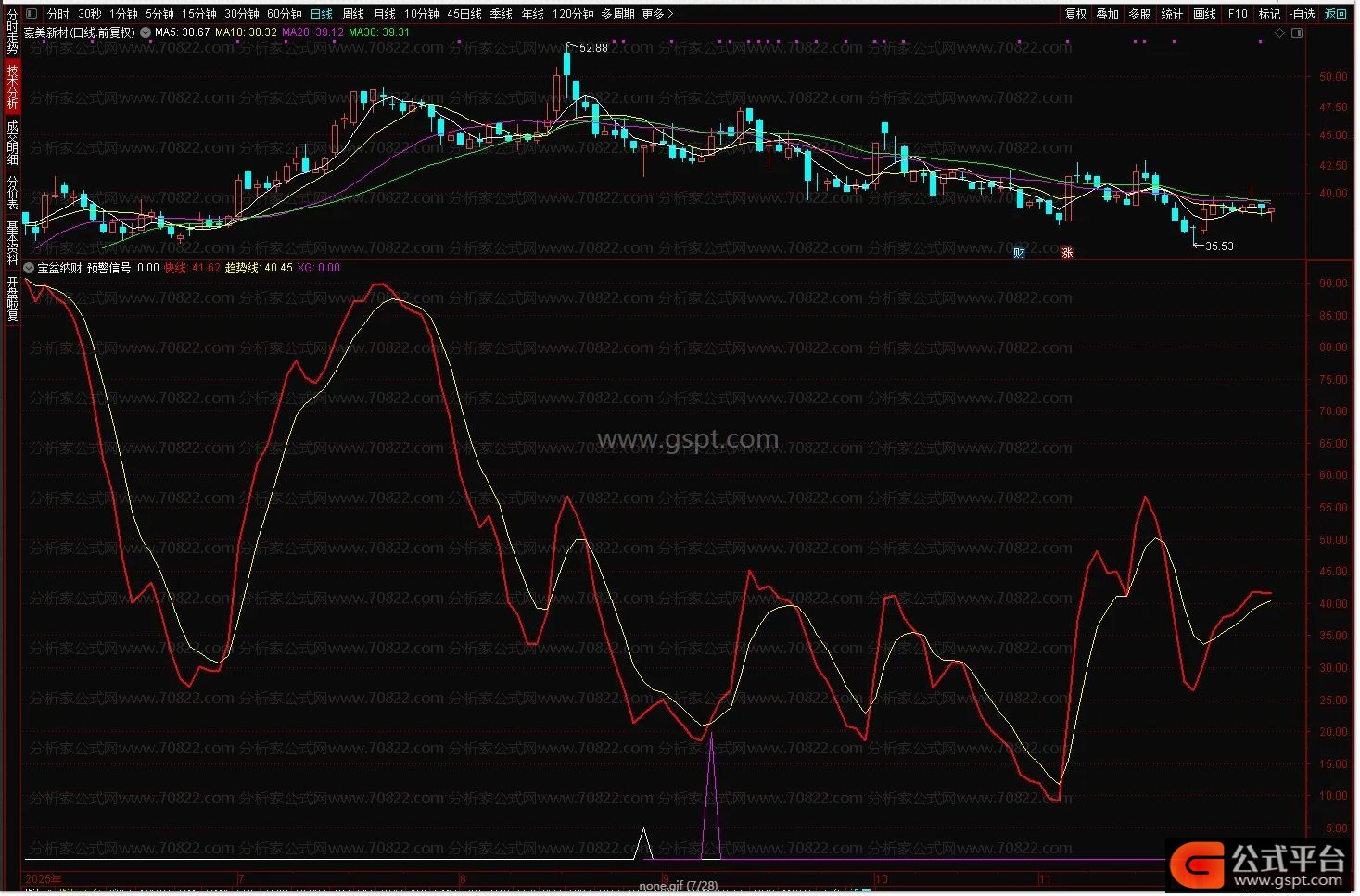Remove stock from watchlist via -自选

(1303, 14)
